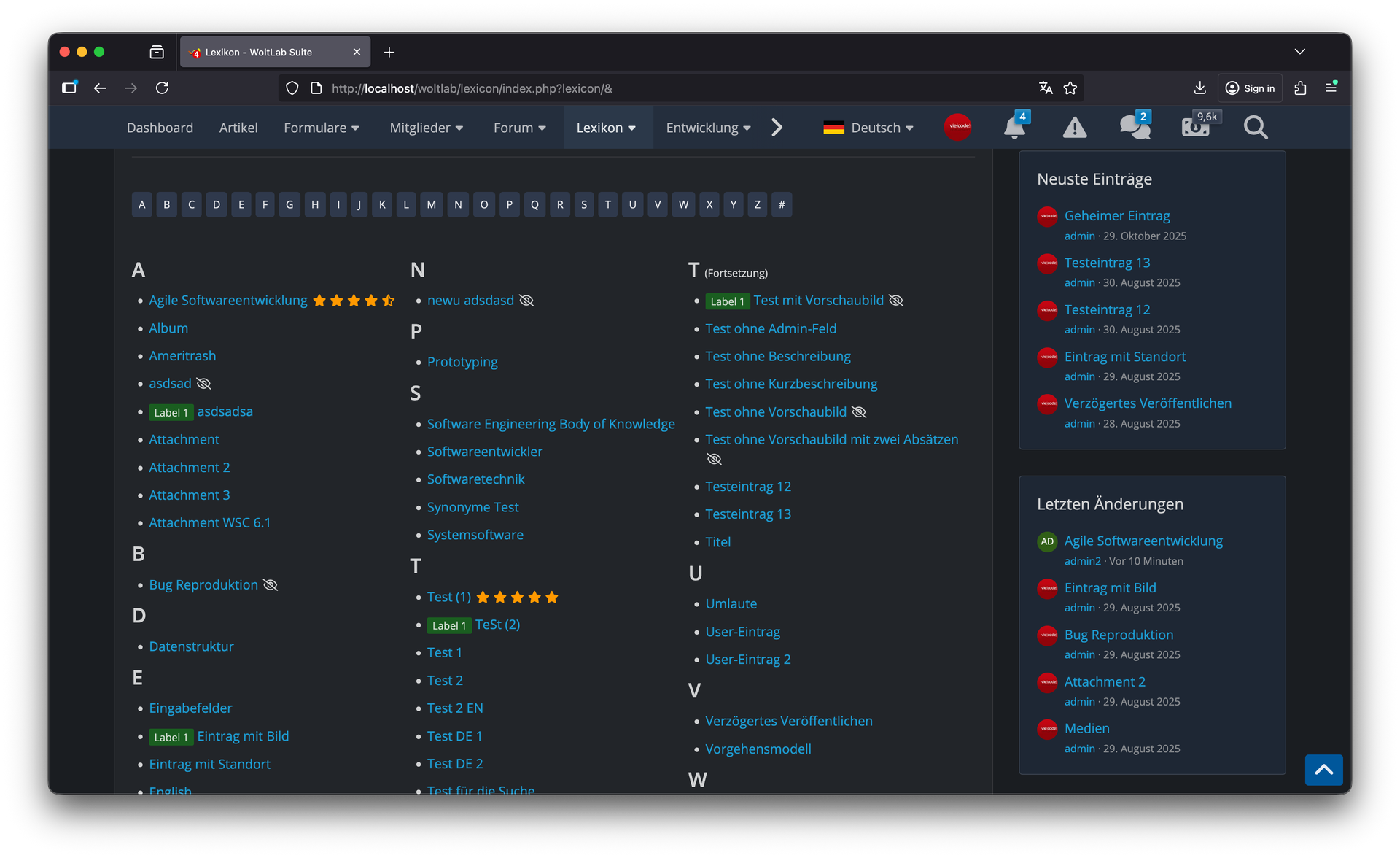Open the conversations chat bubbles icon
The width and height of the screenshot is (1400, 858).
coord(1135,128)
